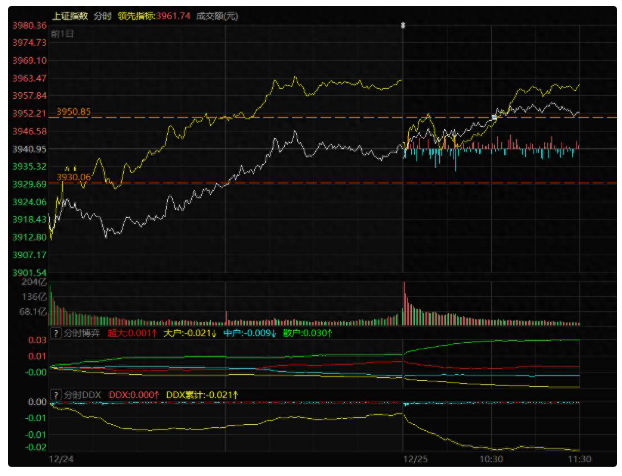622x476 pixels.
Task: Open the 分时博弈 indicator name
Action: click(82, 332)
